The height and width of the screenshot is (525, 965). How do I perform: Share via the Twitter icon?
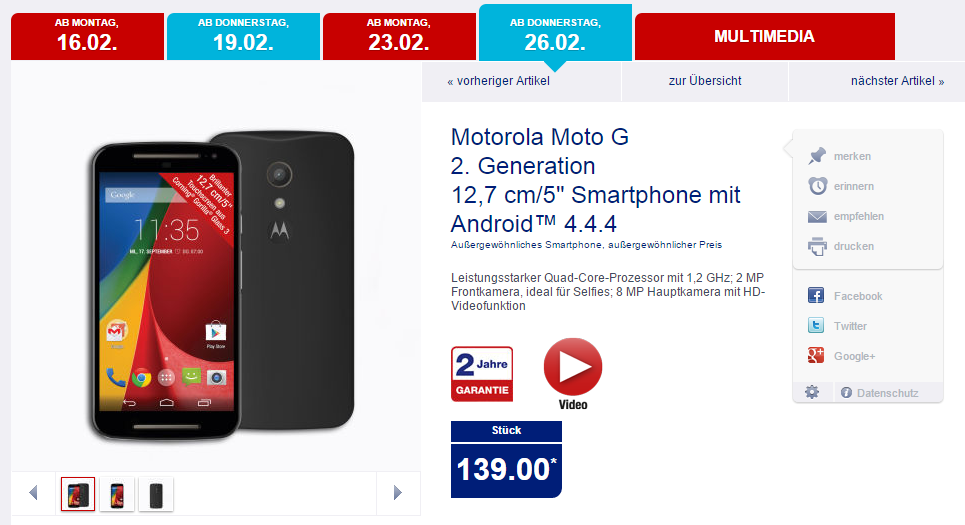pyautogui.click(x=816, y=326)
